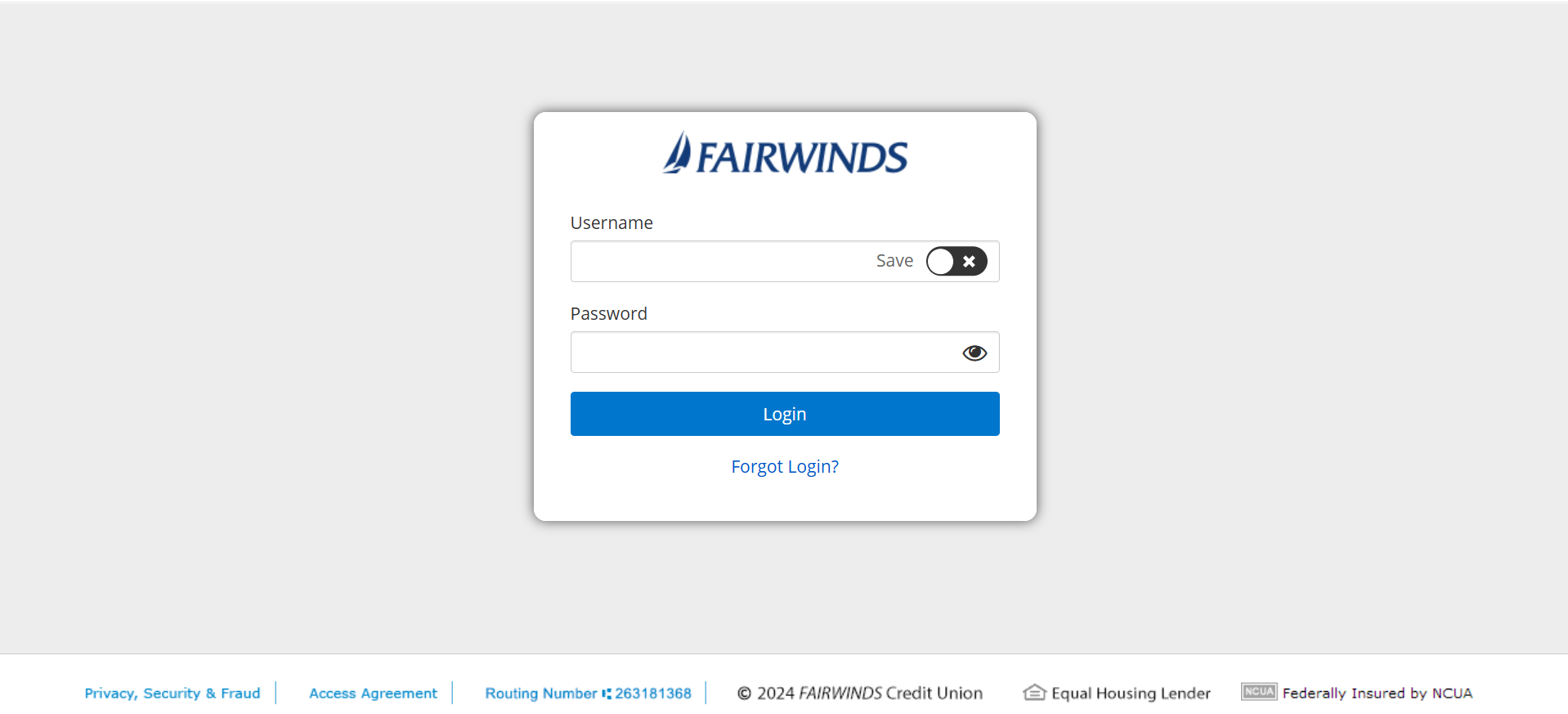Open the Access Agreement link

[x=373, y=694]
